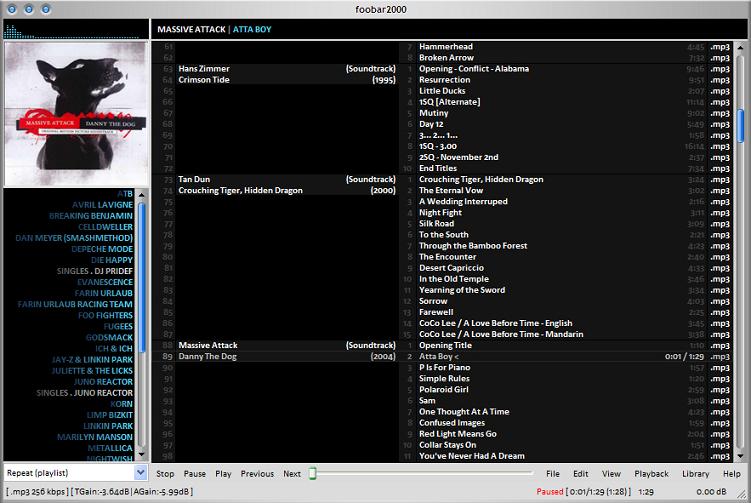
Task: Select the track Night Fight
Action: (440, 212)
